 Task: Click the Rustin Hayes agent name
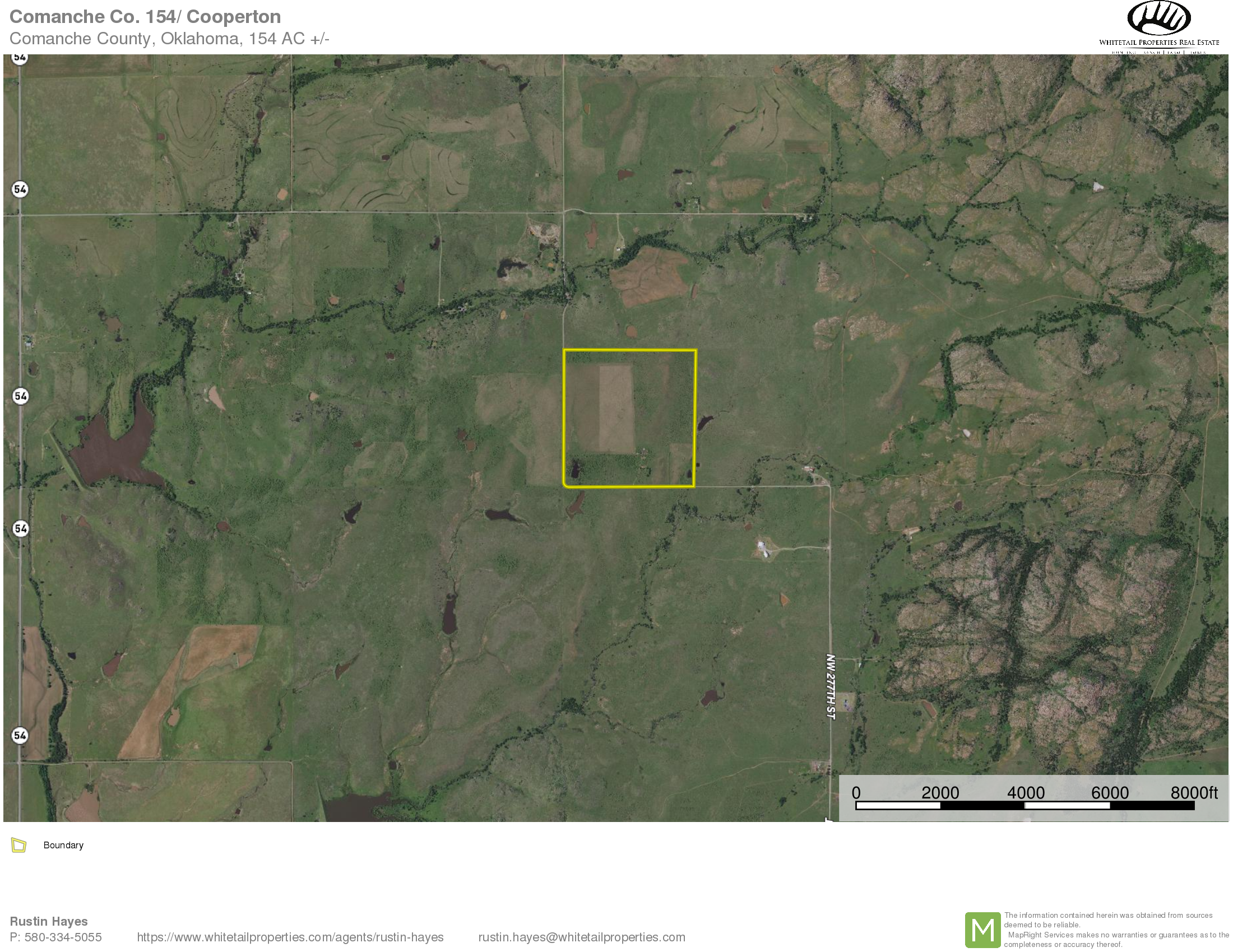click(x=49, y=922)
